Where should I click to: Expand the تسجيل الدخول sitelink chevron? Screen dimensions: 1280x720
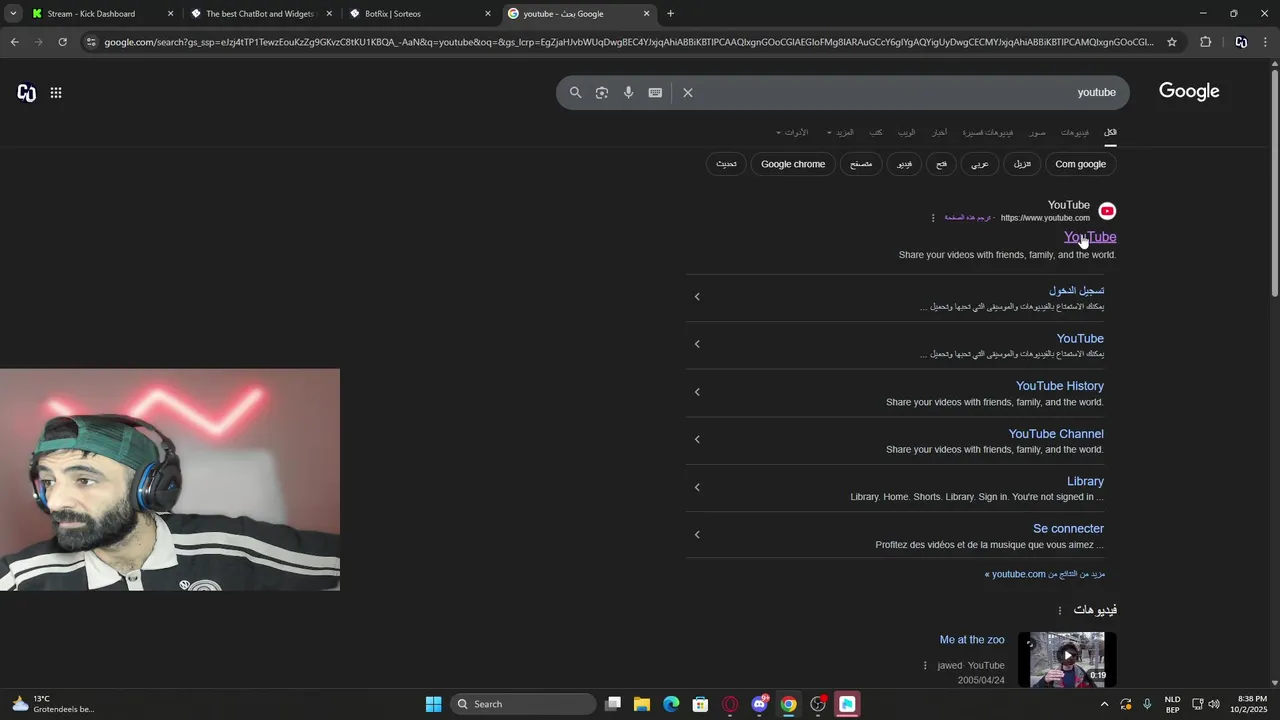point(697,297)
